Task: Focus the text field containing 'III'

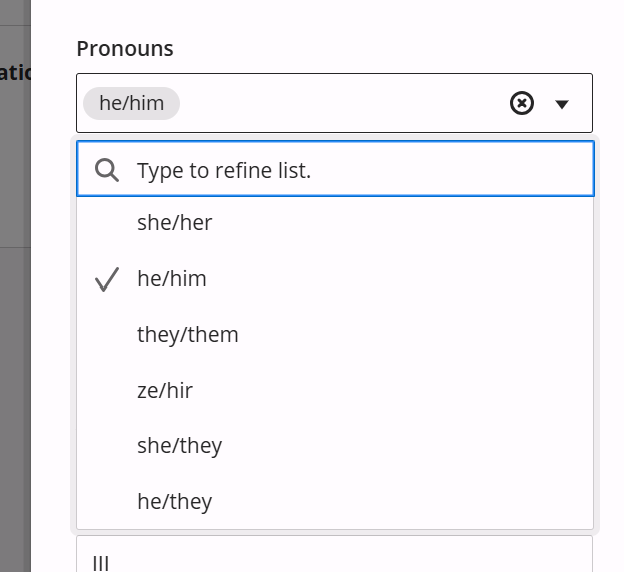Action: (334, 554)
